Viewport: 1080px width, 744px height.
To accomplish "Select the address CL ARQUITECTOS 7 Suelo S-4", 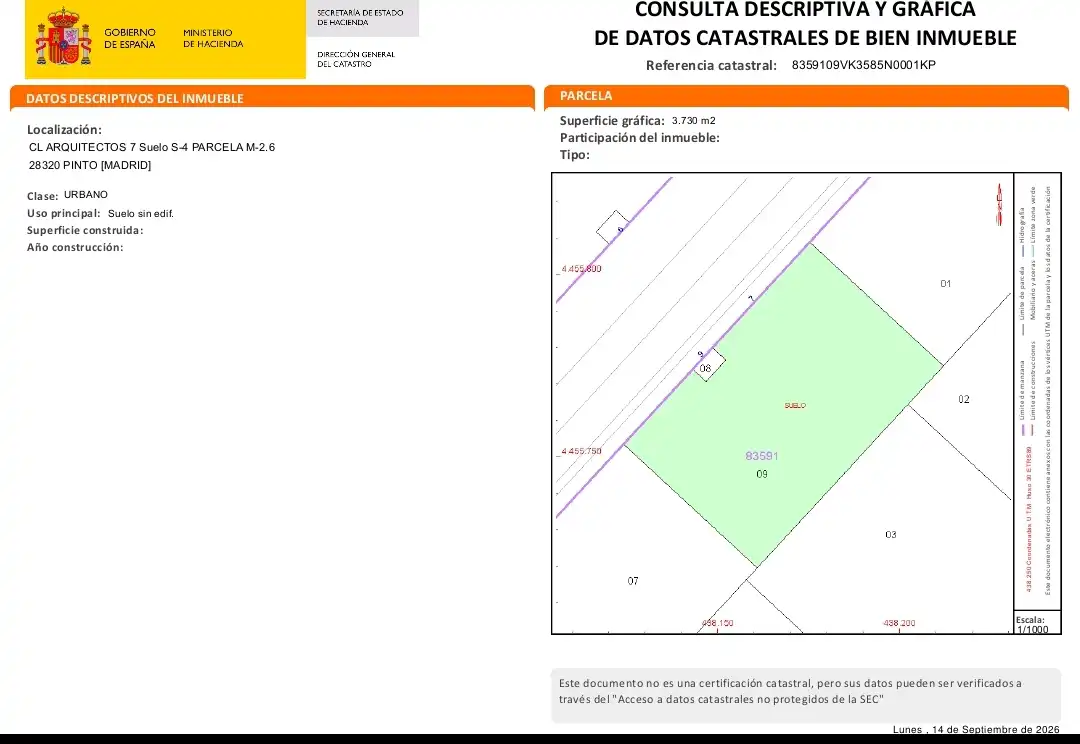I will tap(108, 147).
